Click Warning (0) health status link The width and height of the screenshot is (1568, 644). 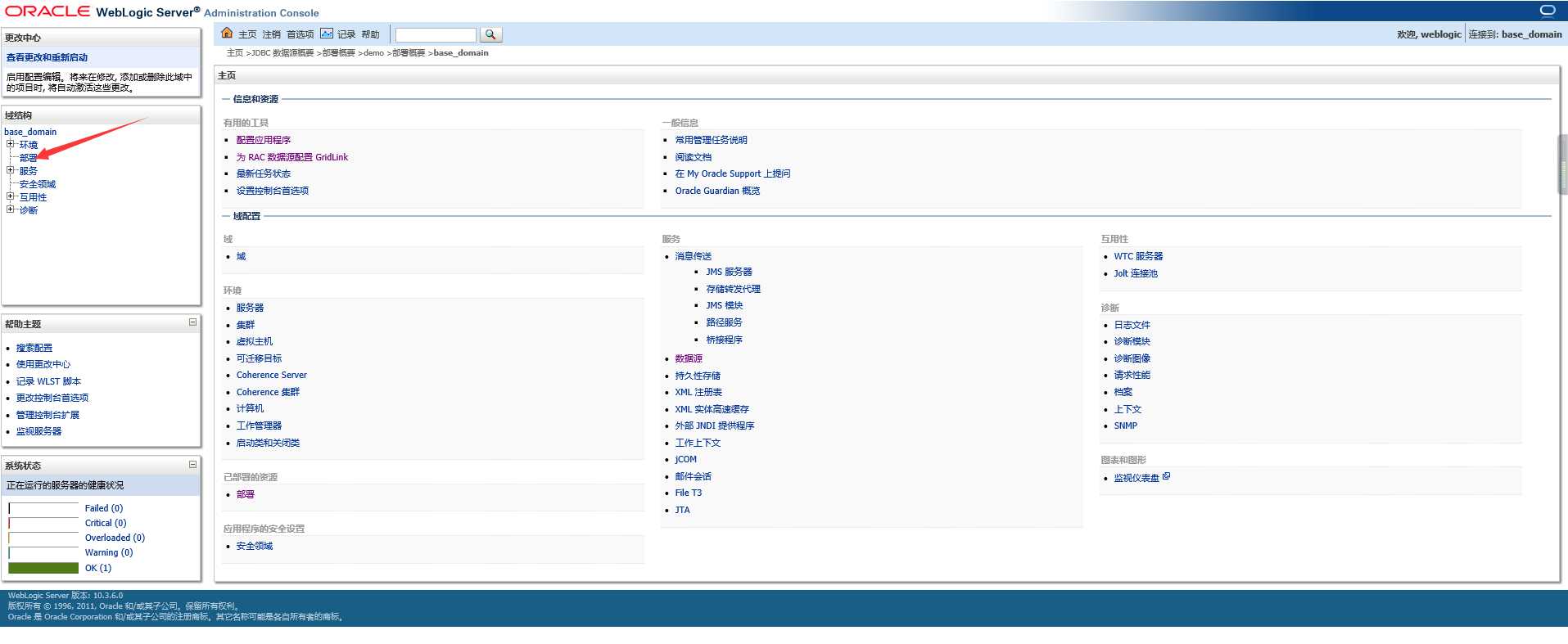click(109, 552)
